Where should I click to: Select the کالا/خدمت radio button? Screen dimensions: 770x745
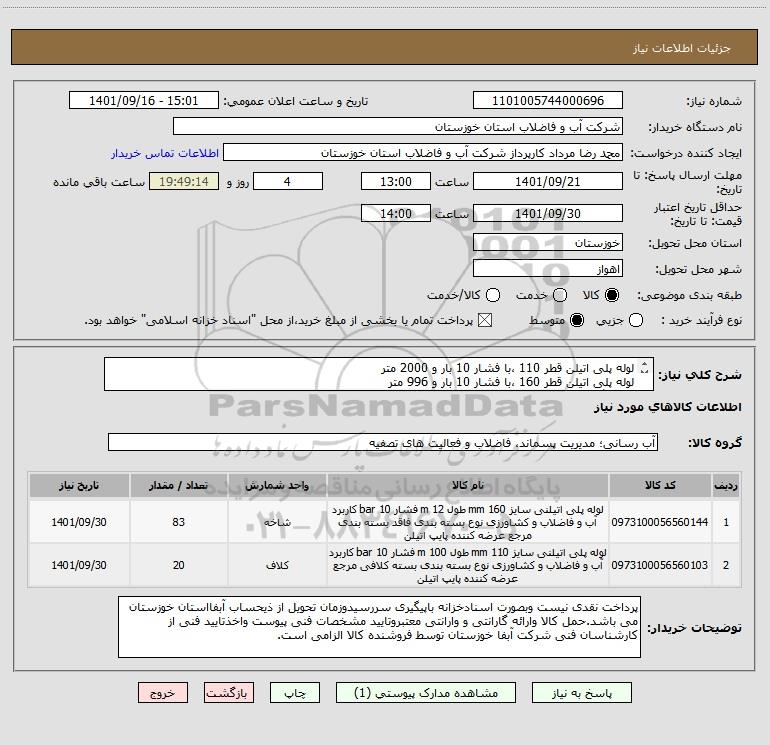click(x=493, y=295)
